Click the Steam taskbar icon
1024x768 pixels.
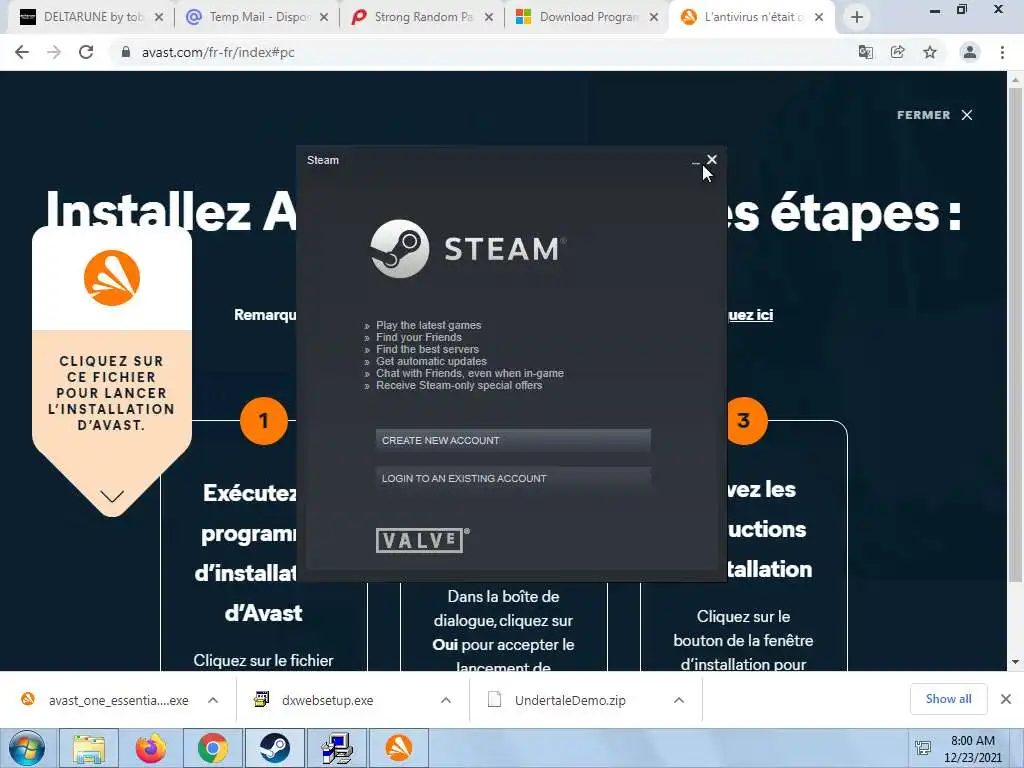[275, 748]
